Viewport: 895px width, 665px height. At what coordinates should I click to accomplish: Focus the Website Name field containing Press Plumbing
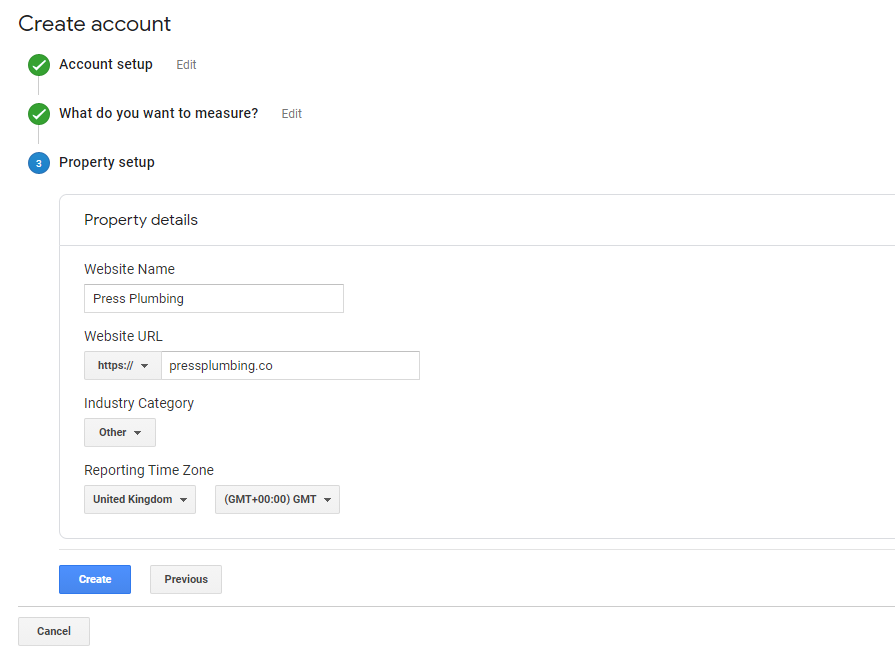(214, 299)
